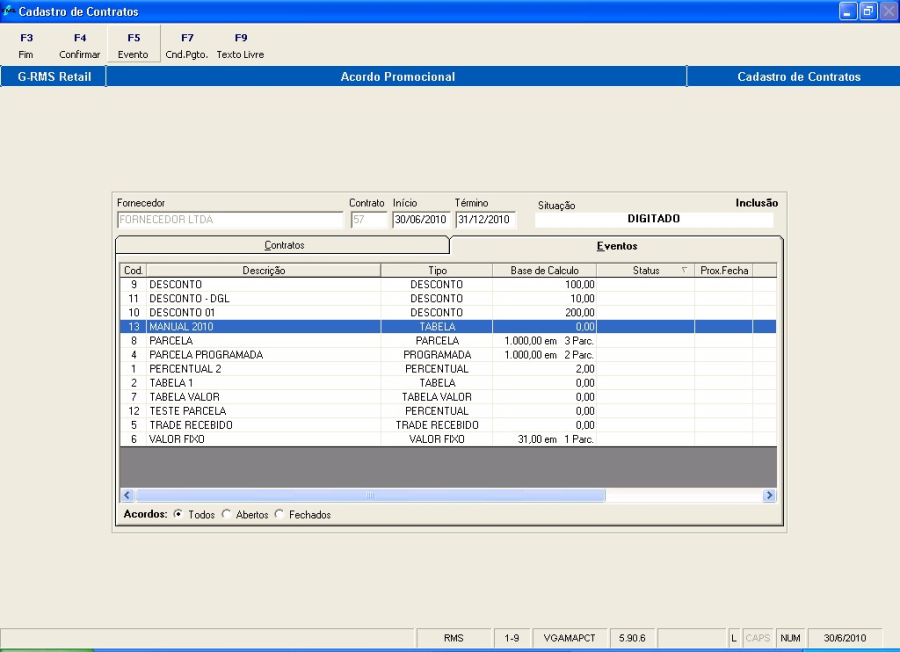Click the NUM status bar indicator

pyautogui.click(x=790, y=638)
